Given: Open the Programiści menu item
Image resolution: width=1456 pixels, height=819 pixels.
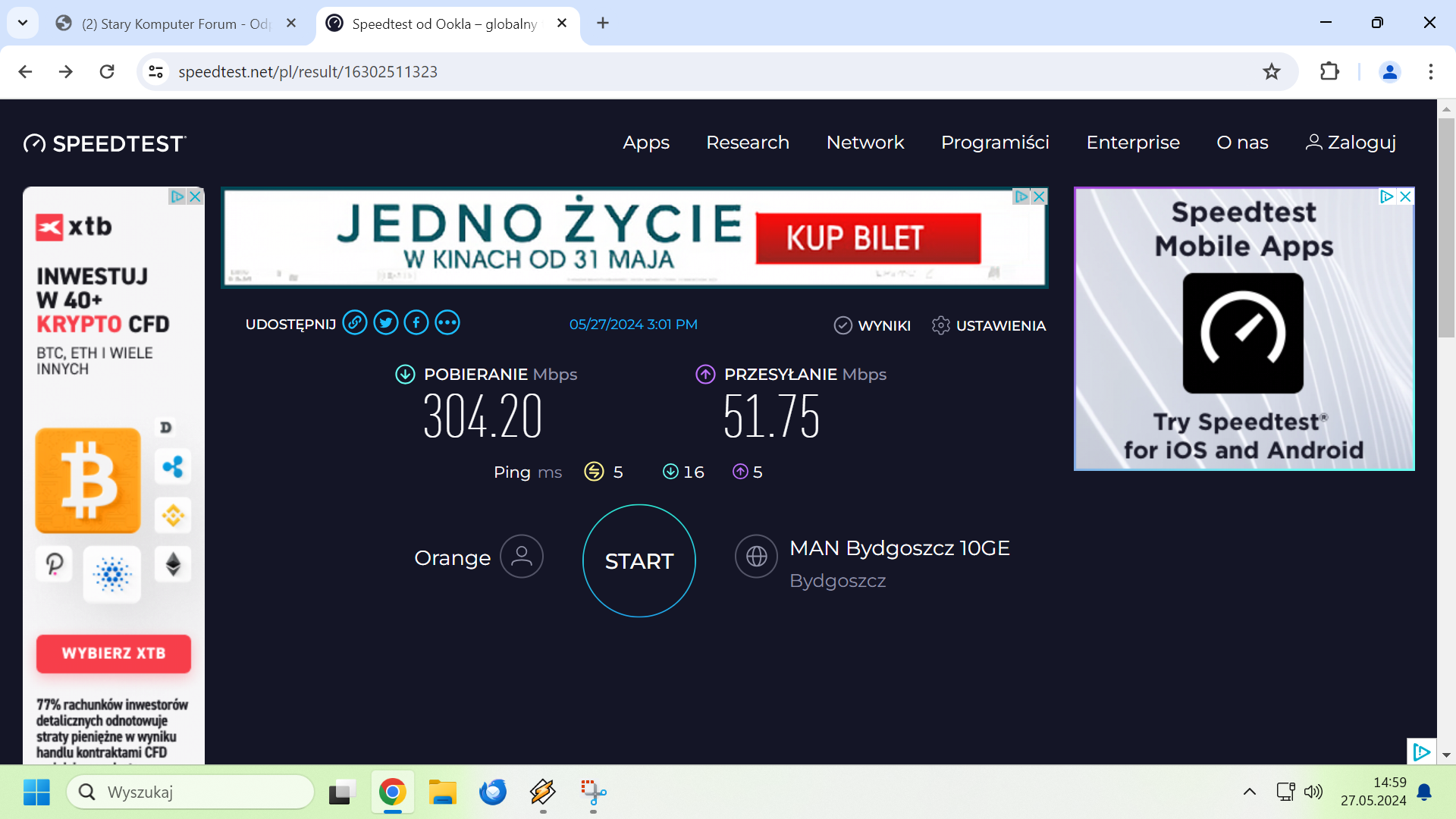Looking at the screenshot, I should point(995,143).
